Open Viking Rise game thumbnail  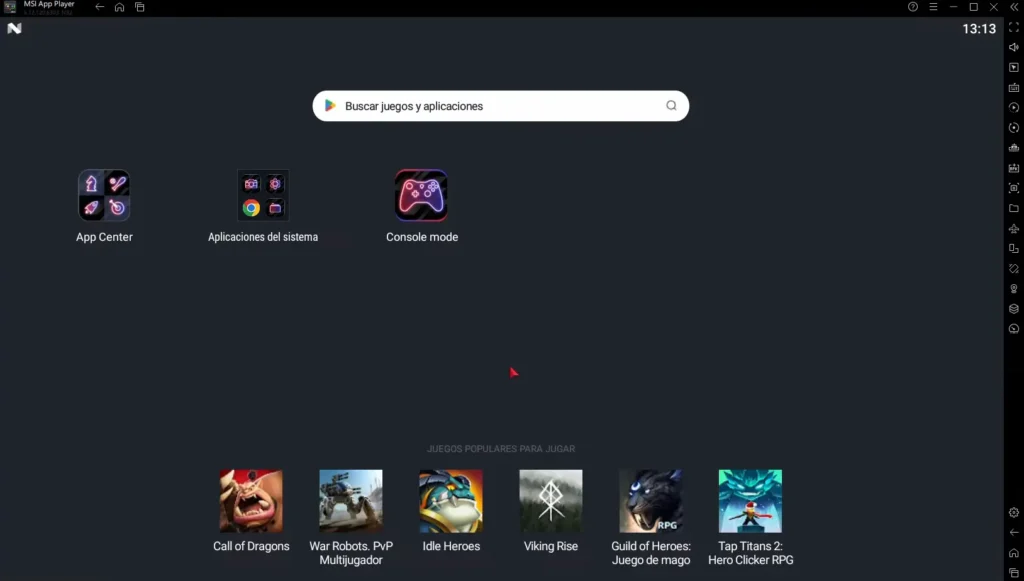coord(551,501)
